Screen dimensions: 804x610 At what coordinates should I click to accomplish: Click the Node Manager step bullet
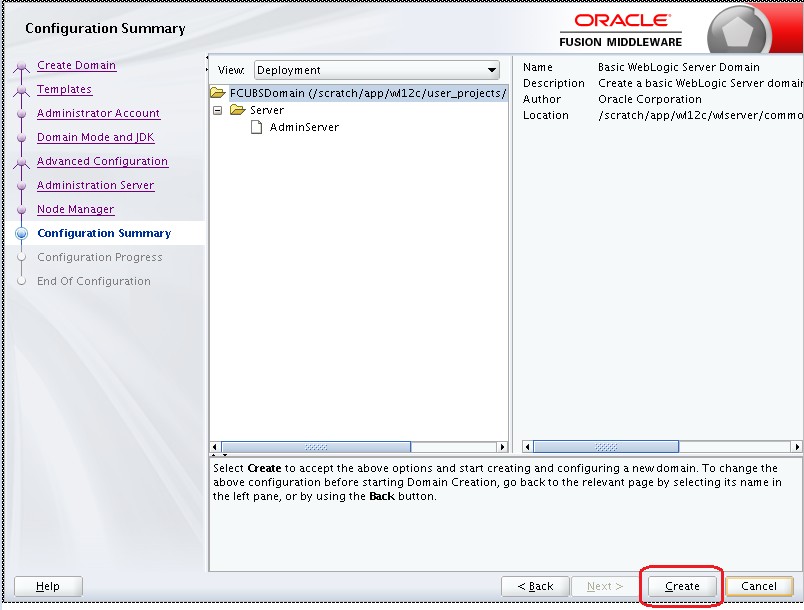[x=22, y=210]
